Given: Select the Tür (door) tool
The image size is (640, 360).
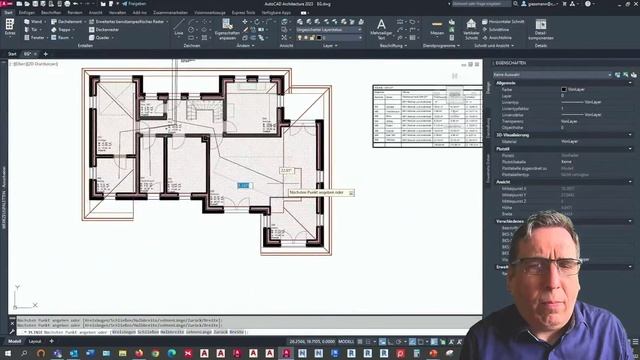Looking at the screenshot, I should click(x=31, y=30).
